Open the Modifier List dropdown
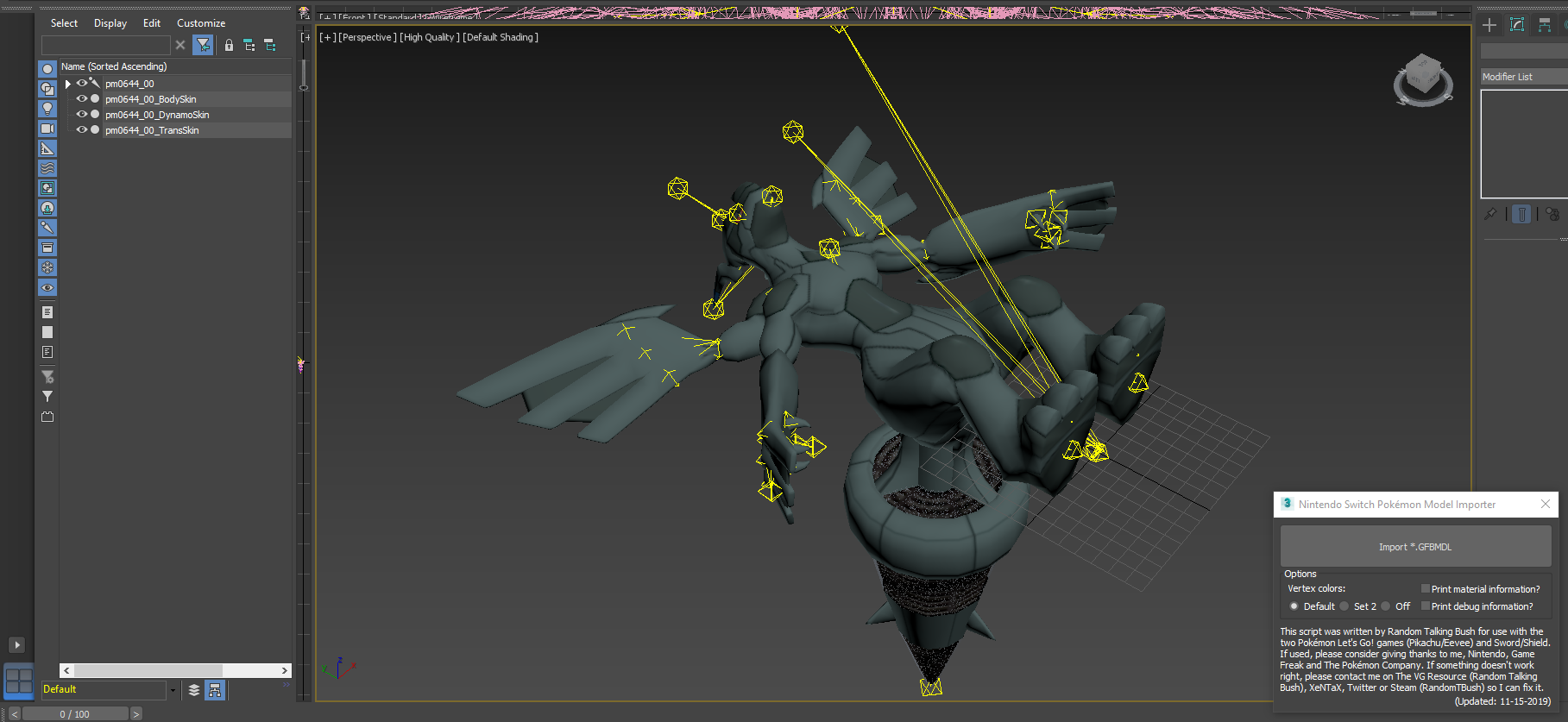 click(1523, 77)
